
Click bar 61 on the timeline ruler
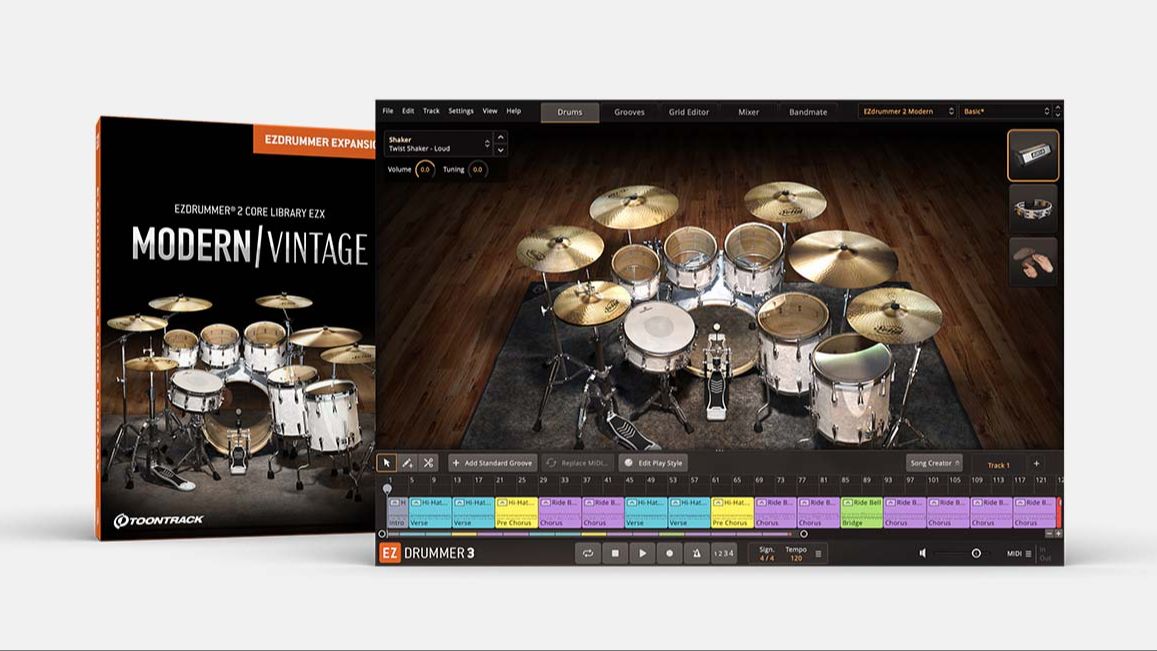click(715, 480)
